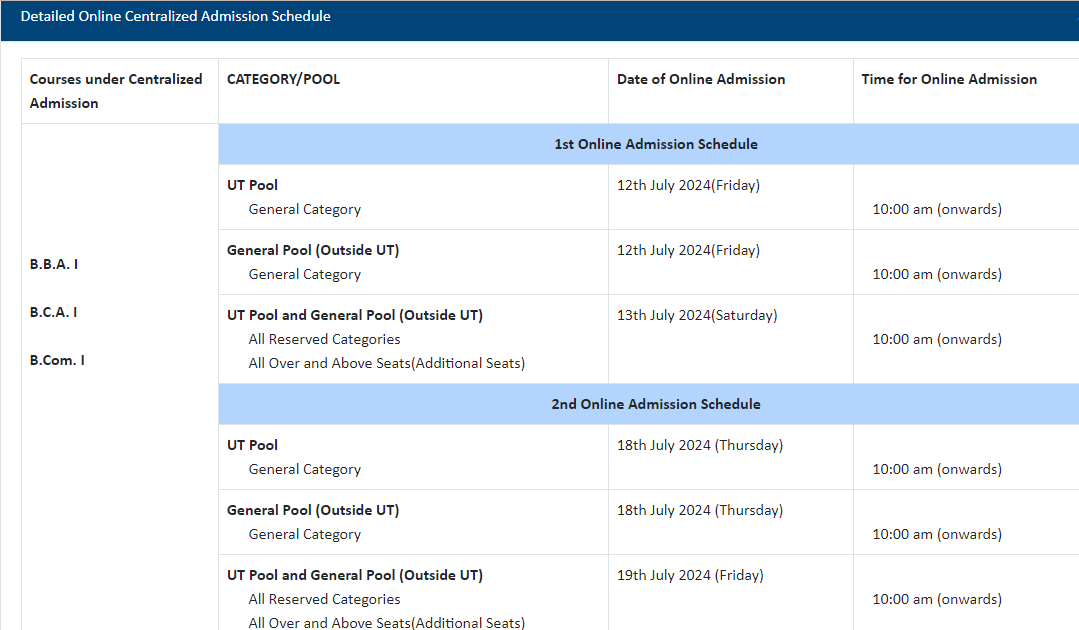Select the B.C.A. I course entry
1079x630 pixels.
(x=54, y=312)
